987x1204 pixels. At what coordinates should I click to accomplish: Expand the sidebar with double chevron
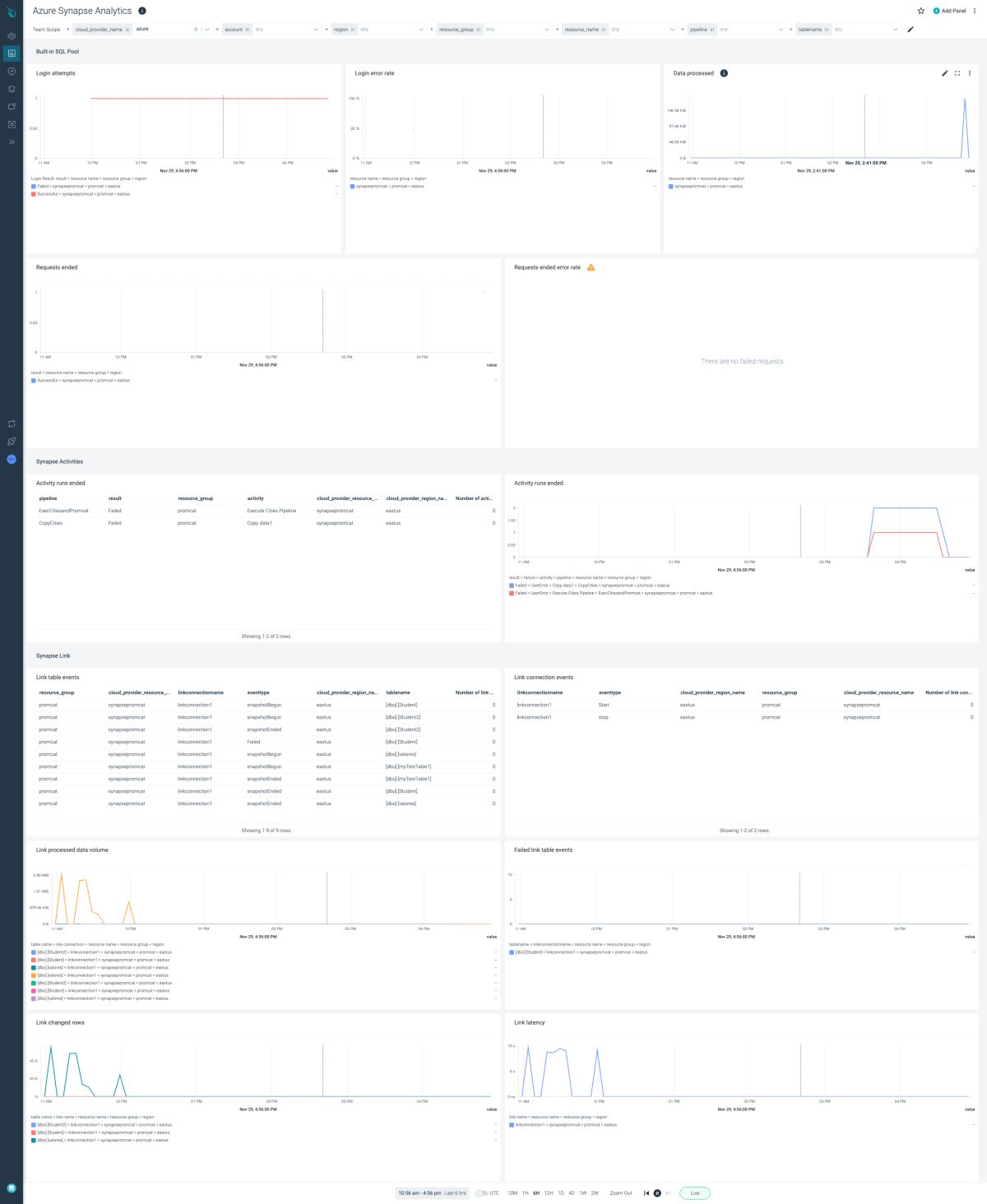[12, 142]
